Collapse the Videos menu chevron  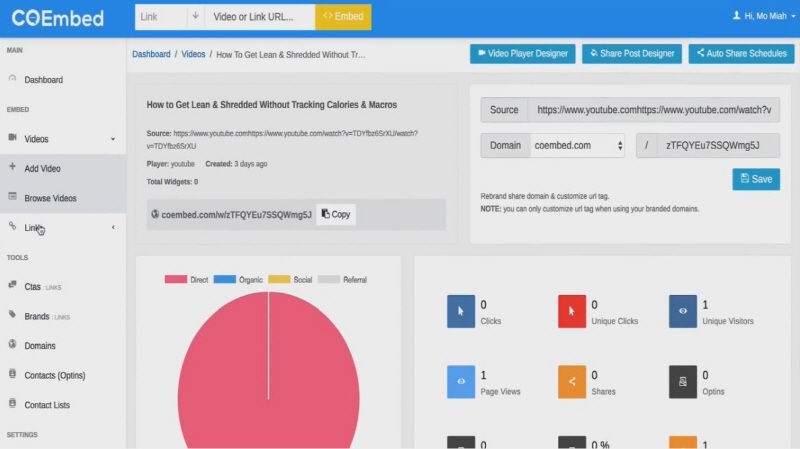[x=113, y=139]
